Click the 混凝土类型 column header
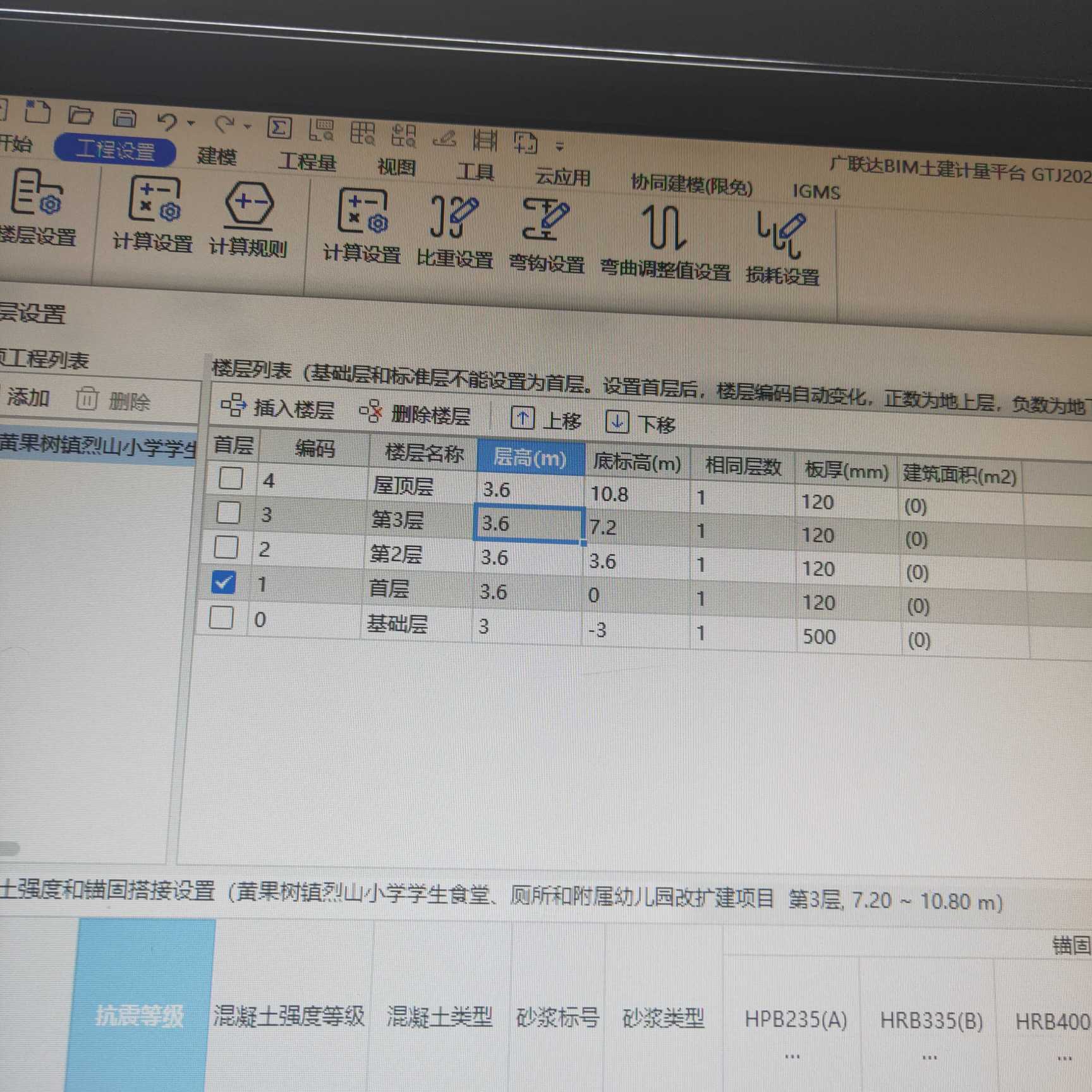The image size is (1092, 1092). [440, 1016]
